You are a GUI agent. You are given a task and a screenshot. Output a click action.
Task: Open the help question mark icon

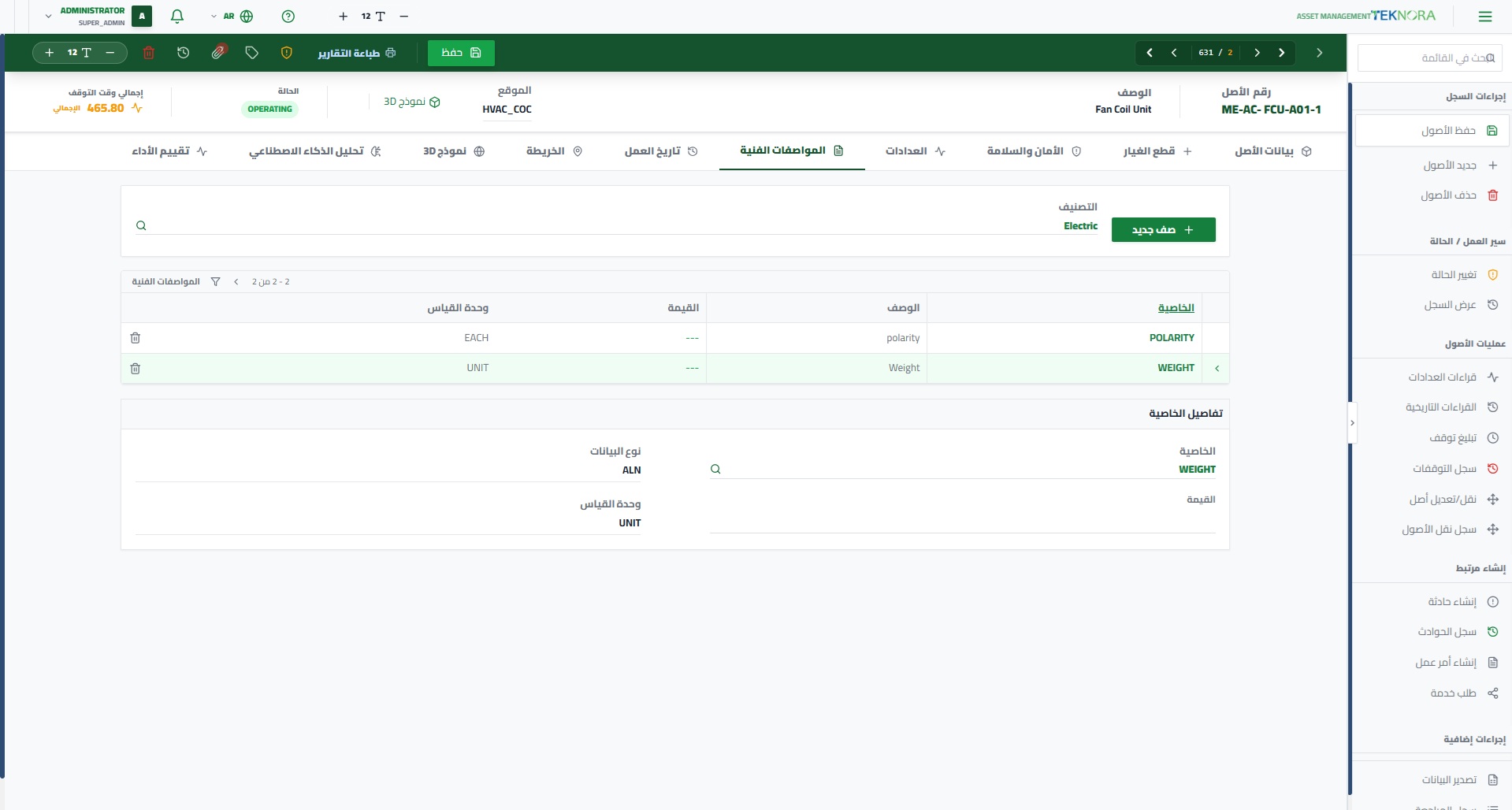(x=288, y=16)
